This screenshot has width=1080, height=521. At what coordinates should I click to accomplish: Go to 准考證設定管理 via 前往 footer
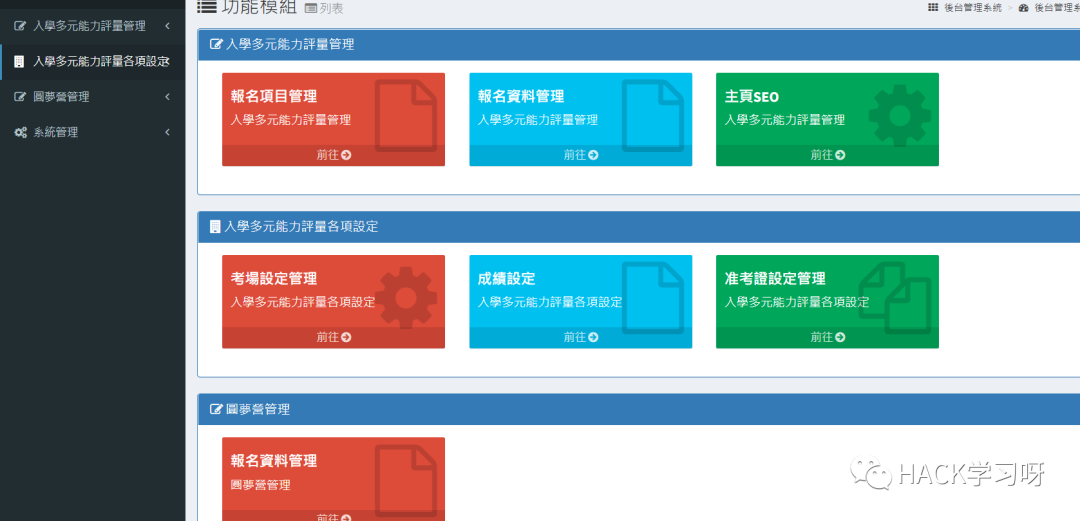coord(827,338)
